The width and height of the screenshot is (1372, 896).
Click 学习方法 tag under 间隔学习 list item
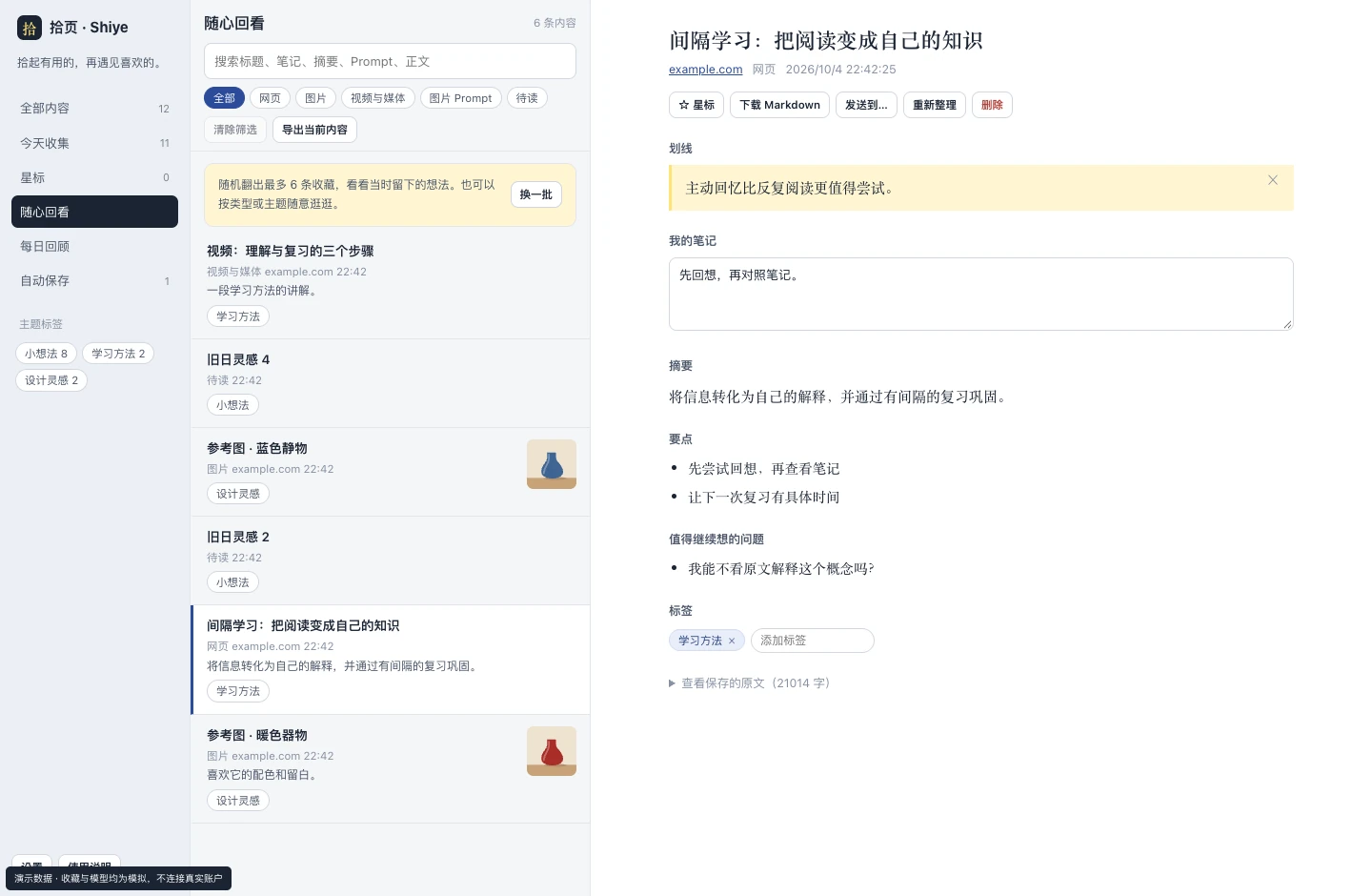click(x=238, y=691)
